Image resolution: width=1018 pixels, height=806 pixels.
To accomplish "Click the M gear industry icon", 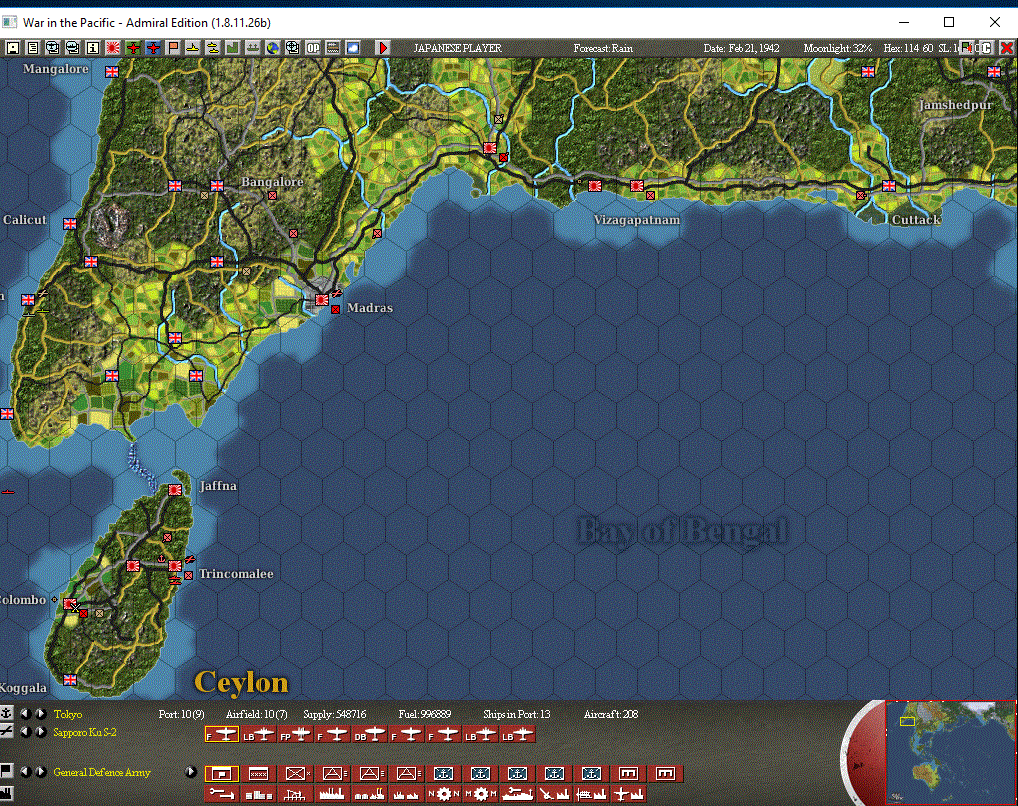I will click(480, 794).
